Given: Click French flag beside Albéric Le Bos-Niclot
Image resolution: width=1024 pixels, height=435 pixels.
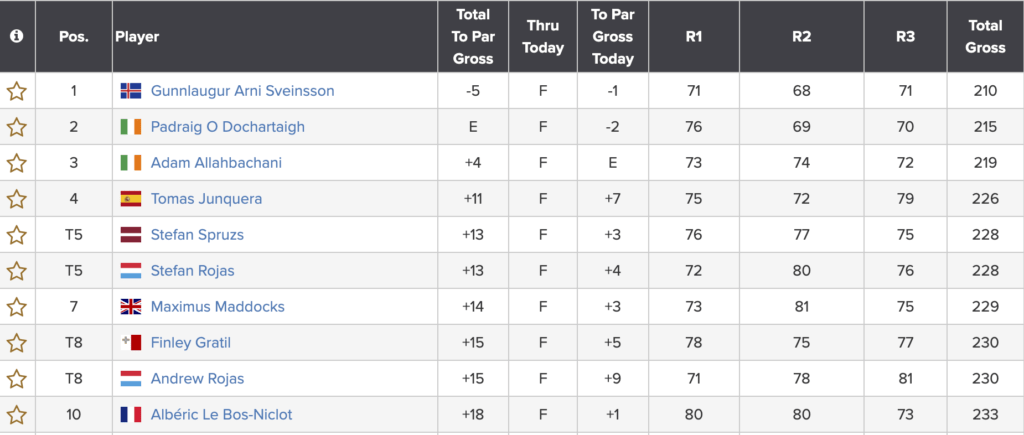Looking at the screenshot, I should pyautogui.click(x=130, y=415).
